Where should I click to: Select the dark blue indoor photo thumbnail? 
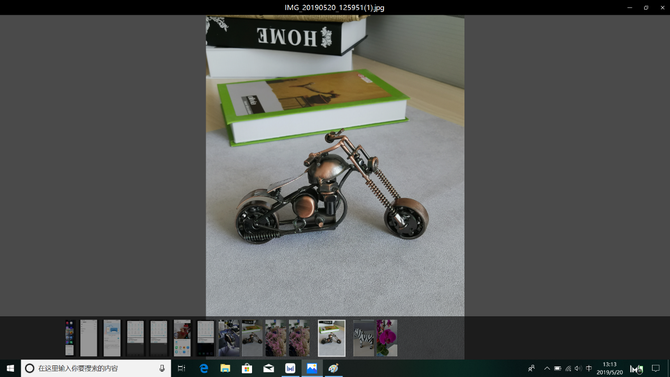(229, 338)
